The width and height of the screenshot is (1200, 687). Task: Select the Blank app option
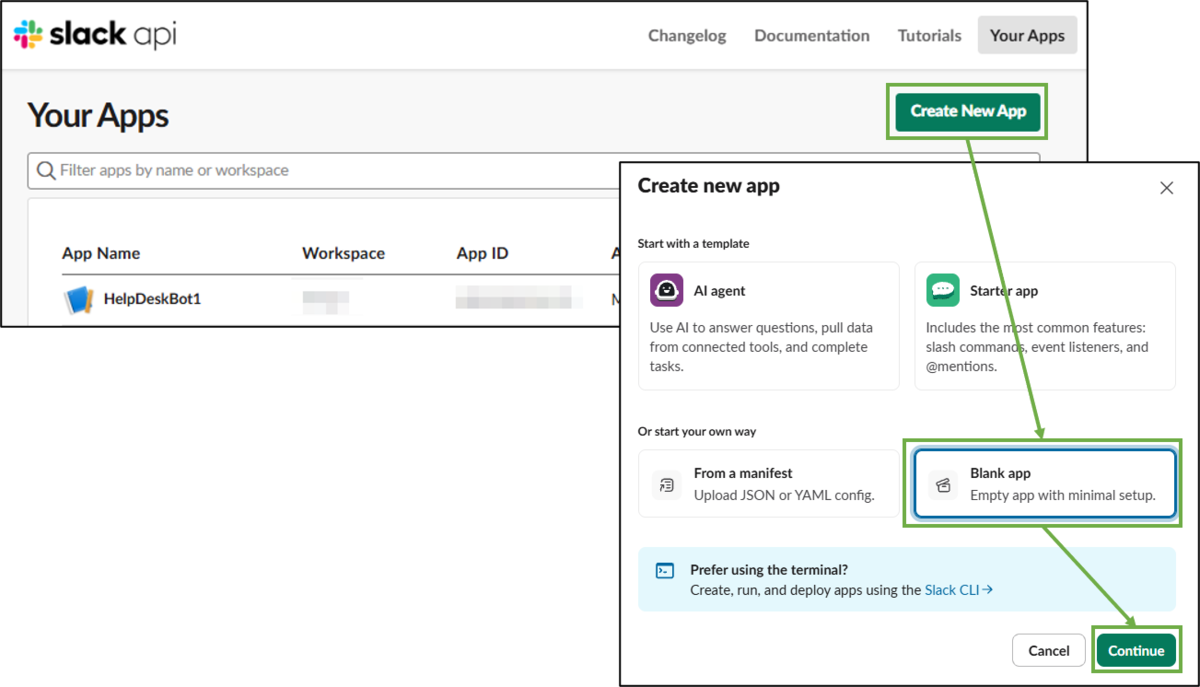[x=1044, y=483]
